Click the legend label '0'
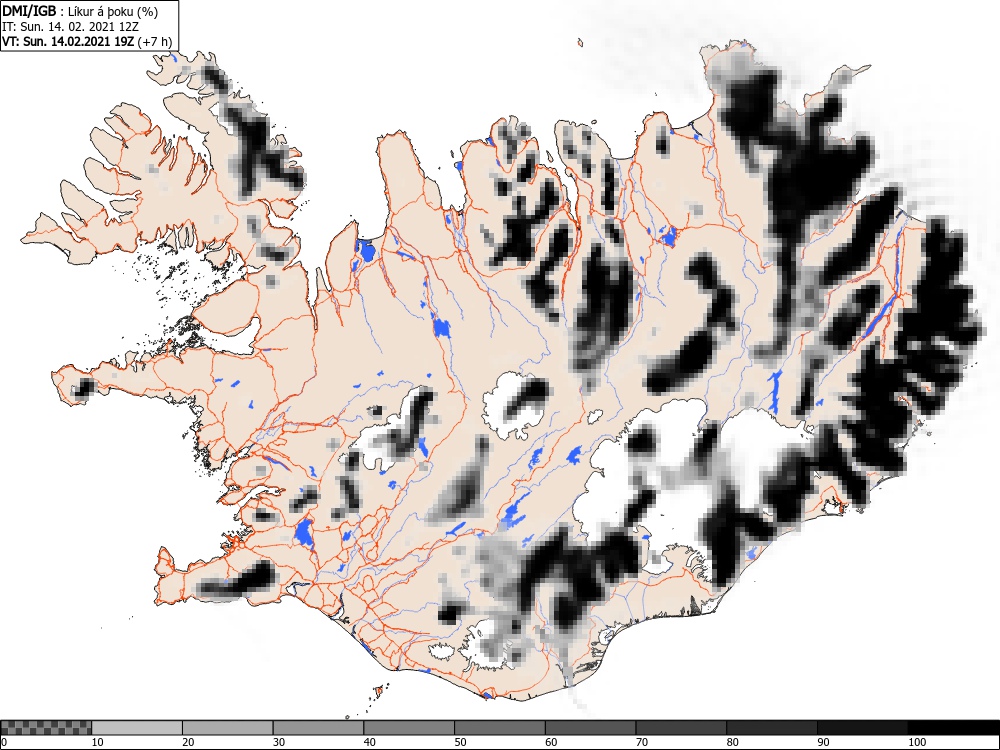 [4, 742]
